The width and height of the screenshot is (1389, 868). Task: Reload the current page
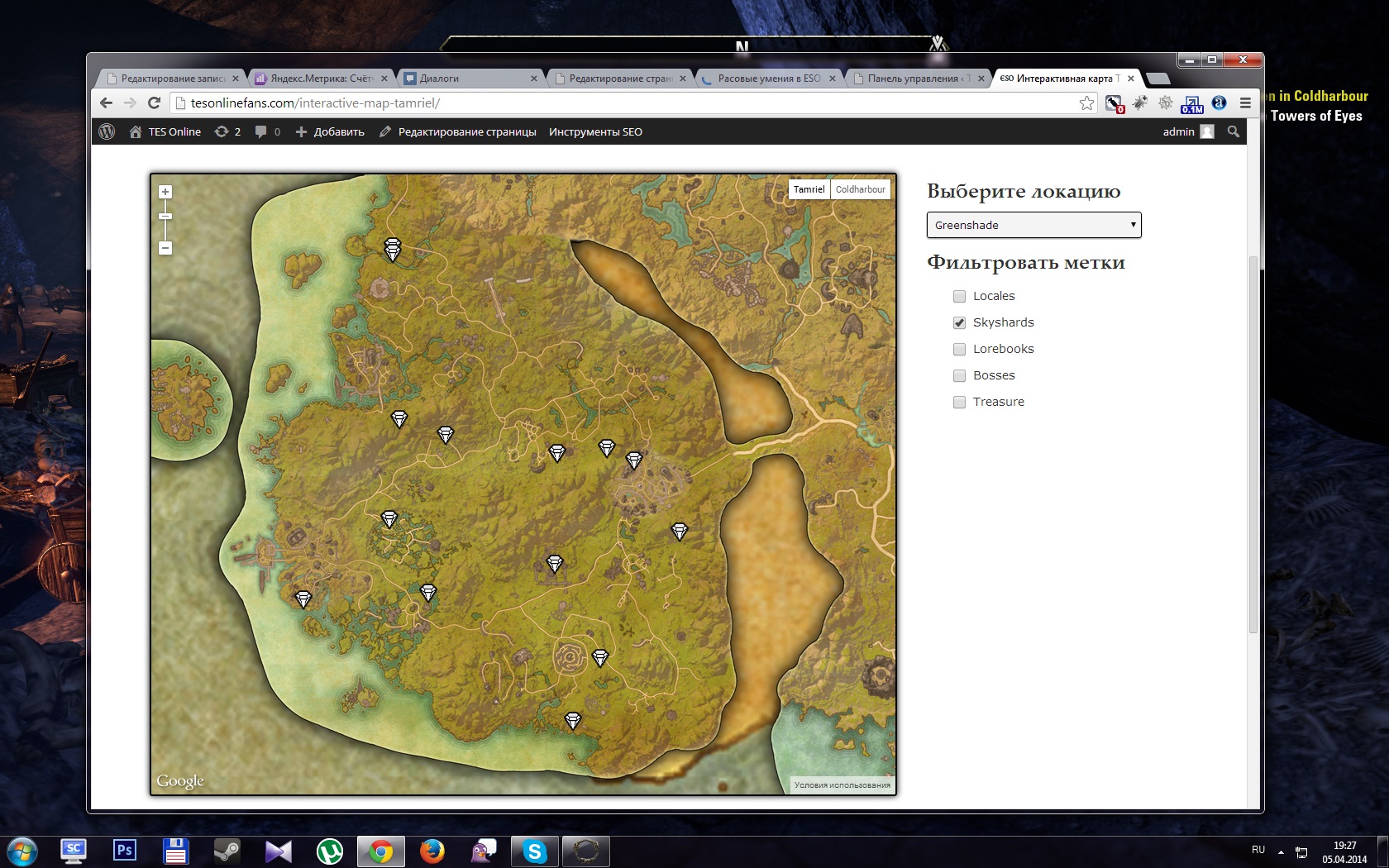(x=154, y=103)
